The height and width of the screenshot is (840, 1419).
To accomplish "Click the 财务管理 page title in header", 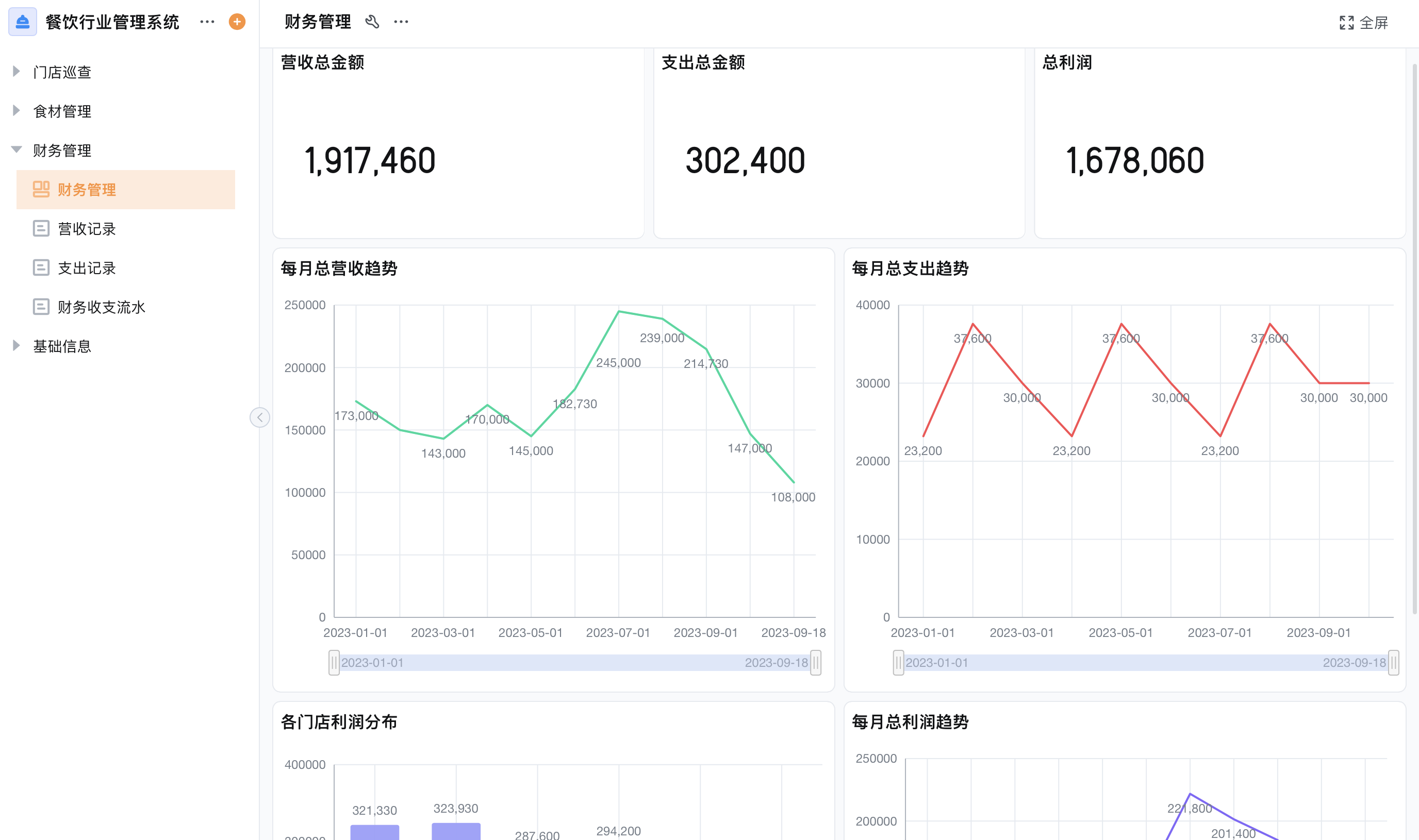I will click(x=318, y=22).
